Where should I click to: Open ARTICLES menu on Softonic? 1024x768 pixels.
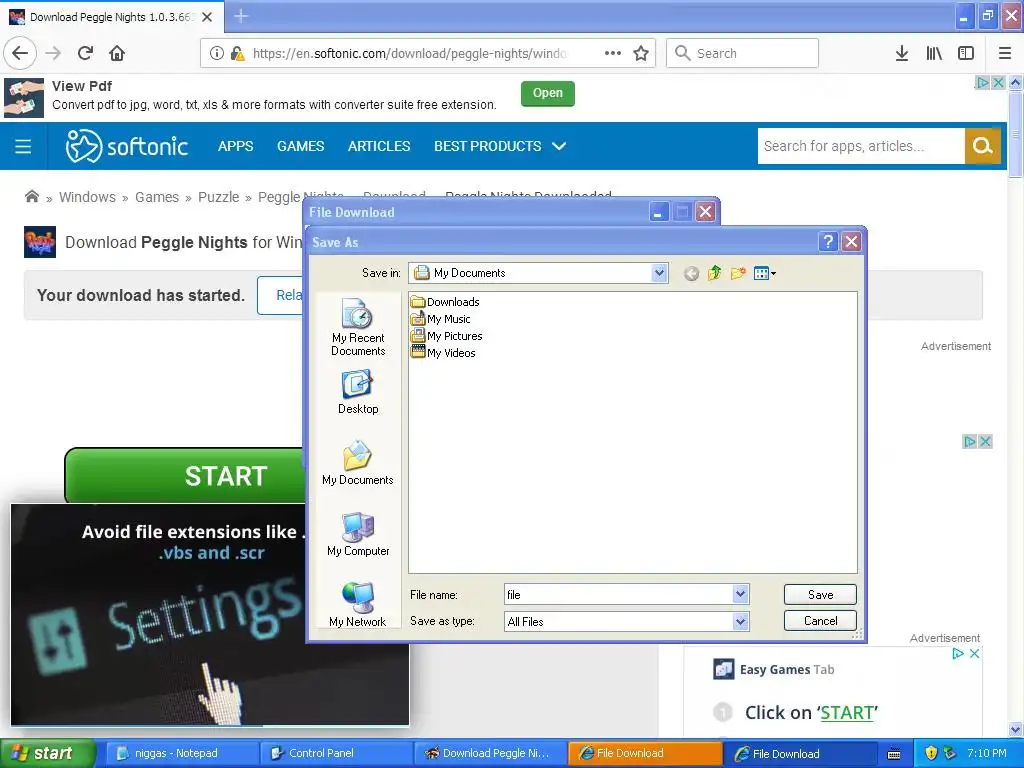[x=379, y=146]
